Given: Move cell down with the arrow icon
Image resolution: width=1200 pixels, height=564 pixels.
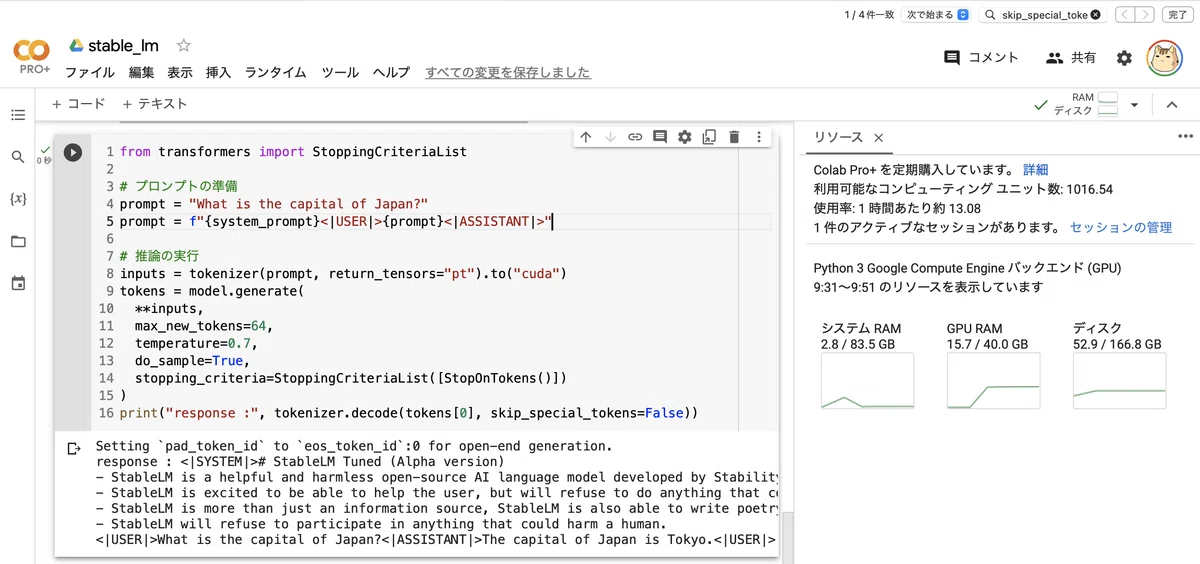Looking at the screenshot, I should click(x=610, y=137).
